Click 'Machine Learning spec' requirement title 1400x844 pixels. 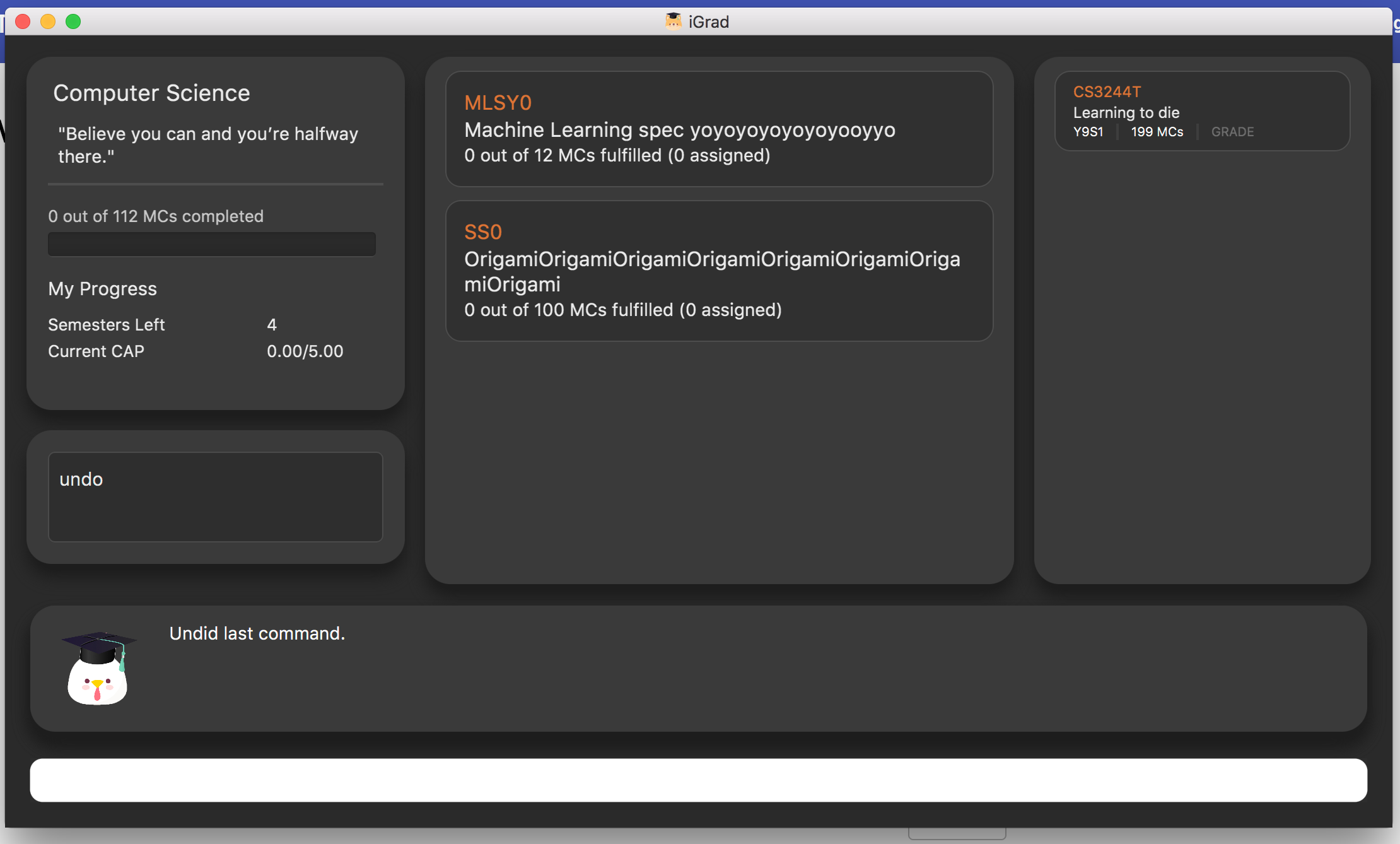pyautogui.click(x=680, y=130)
